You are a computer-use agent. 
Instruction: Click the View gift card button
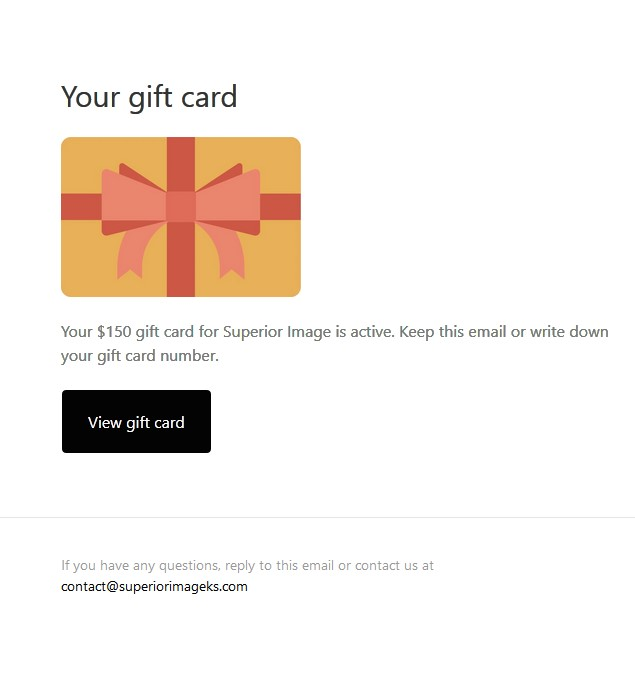click(x=136, y=421)
